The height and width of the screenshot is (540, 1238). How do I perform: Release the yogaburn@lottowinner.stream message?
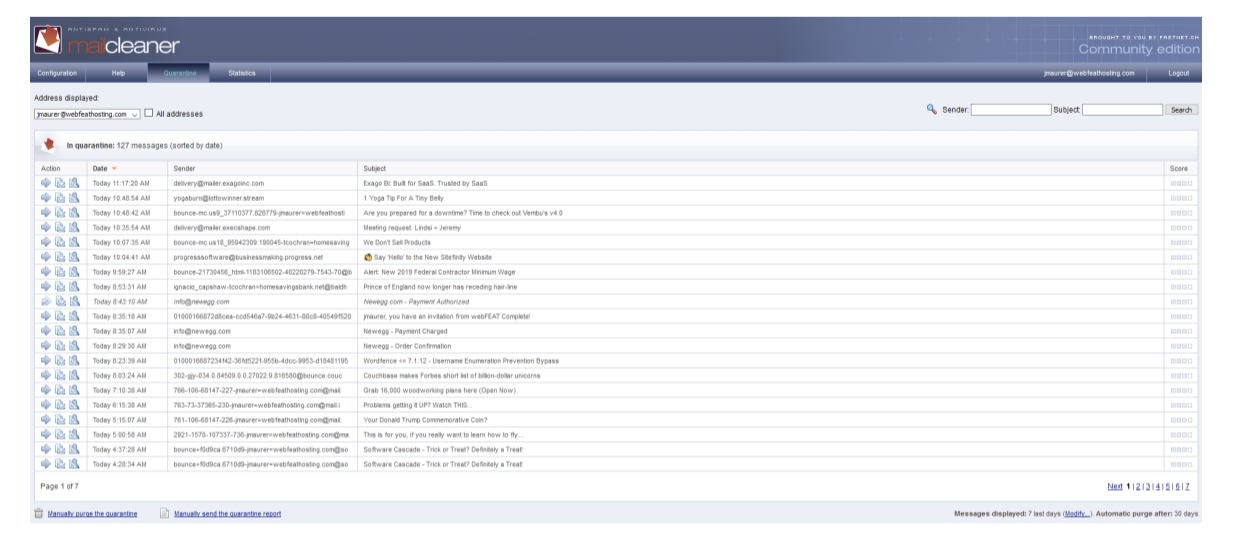(45, 198)
